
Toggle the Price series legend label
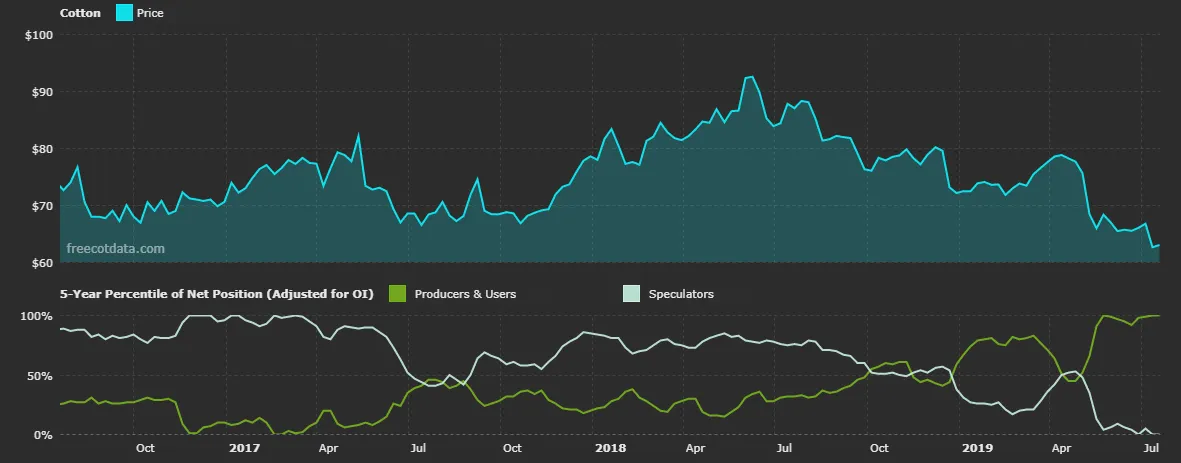tap(150, 14)
